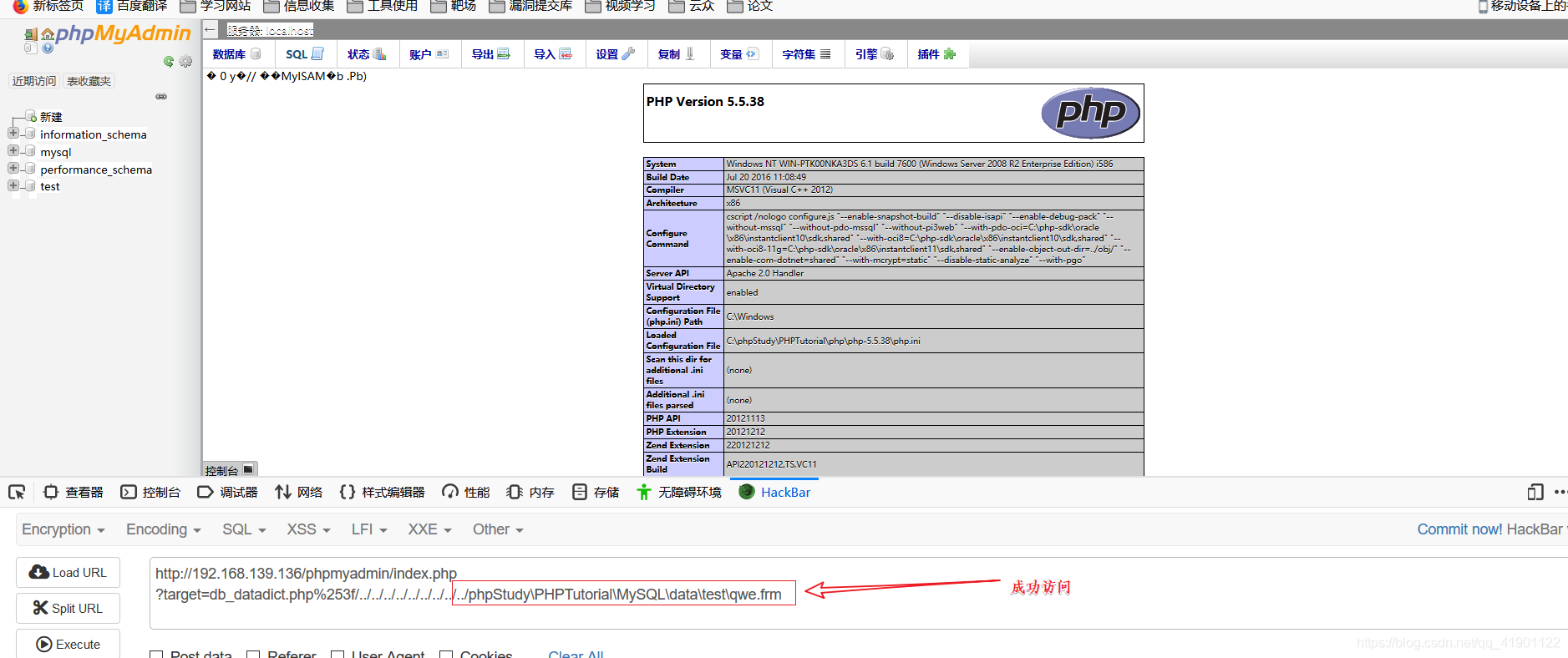Click the 近期访问 recent button
1568x658 pixels.
point(34,81)
